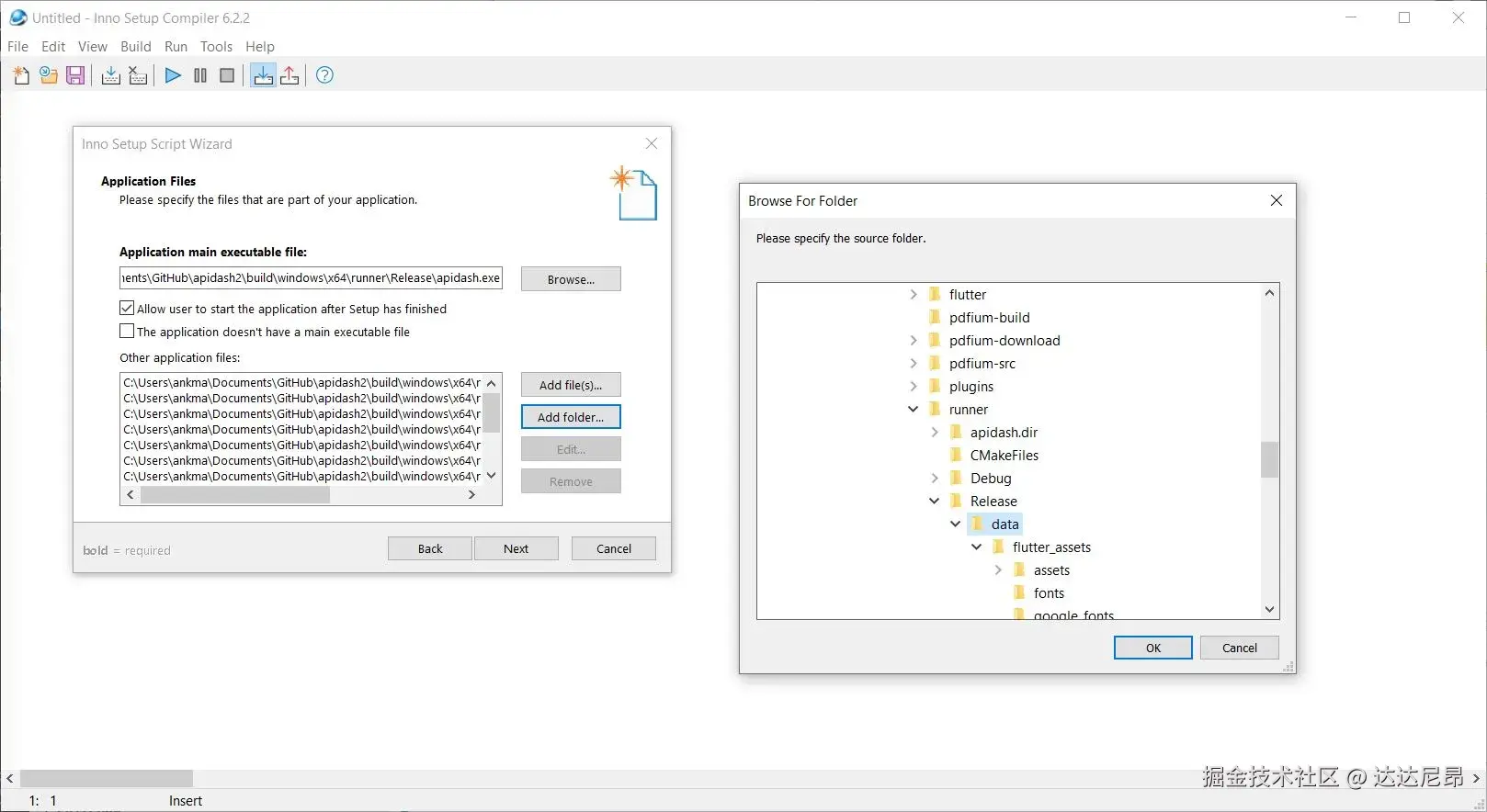
Task: Click the file list scroll down arrow
Action: (x=492, y=475)
